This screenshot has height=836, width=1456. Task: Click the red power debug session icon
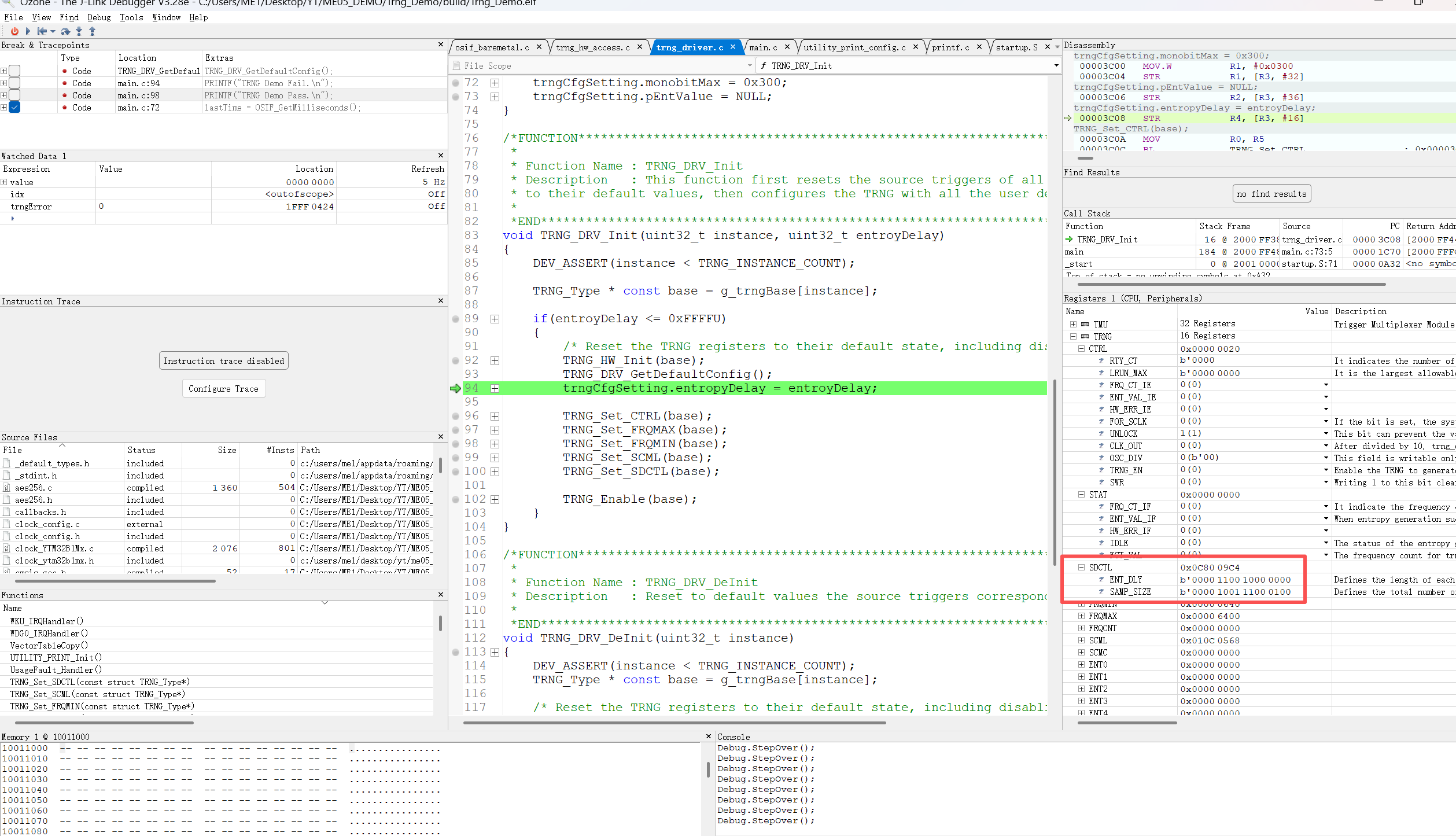[x=14, y=31]
